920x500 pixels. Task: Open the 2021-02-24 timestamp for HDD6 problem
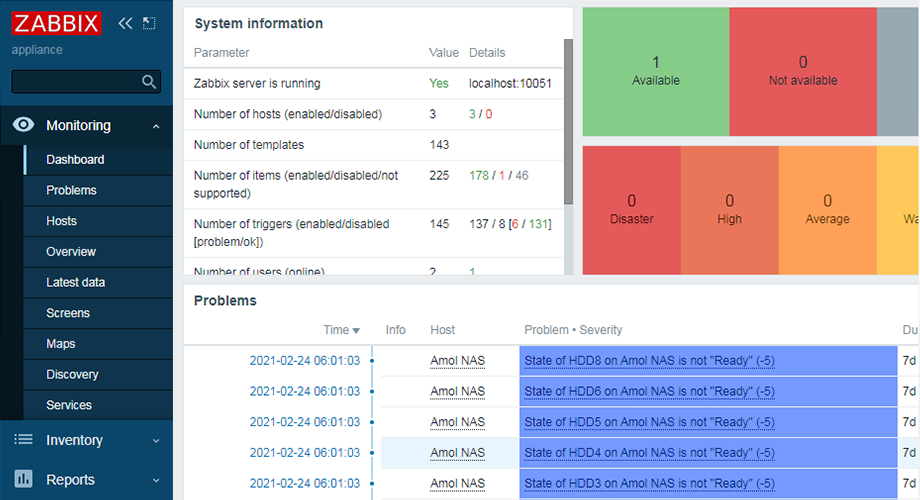[304, 391]
